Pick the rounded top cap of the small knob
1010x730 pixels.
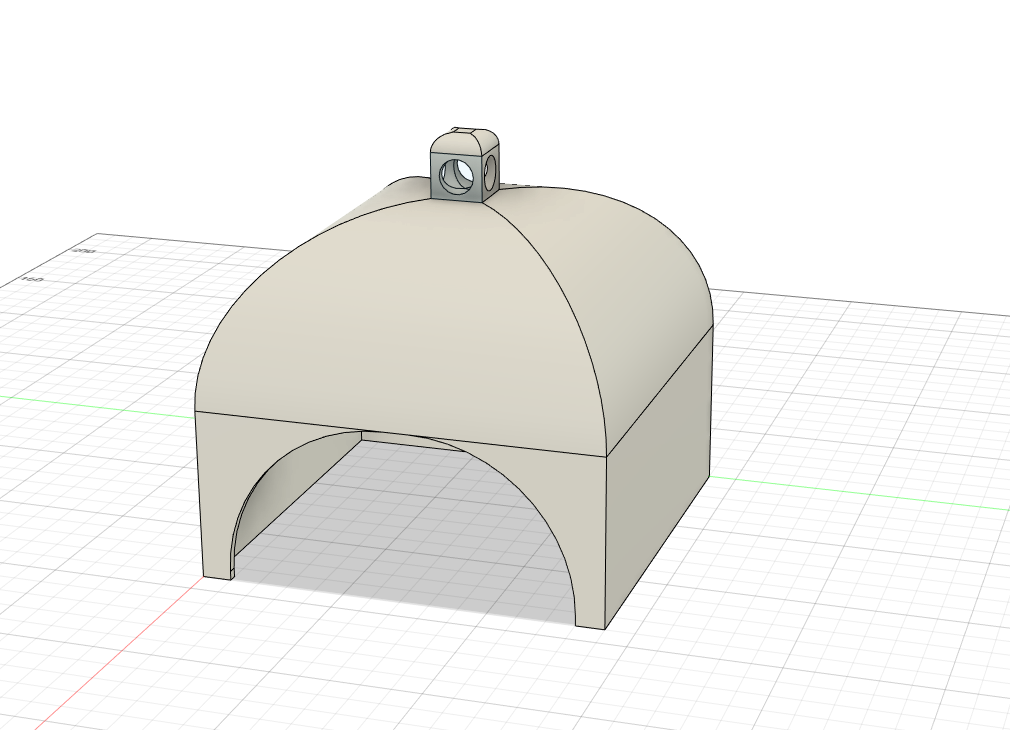click(465, 140)
